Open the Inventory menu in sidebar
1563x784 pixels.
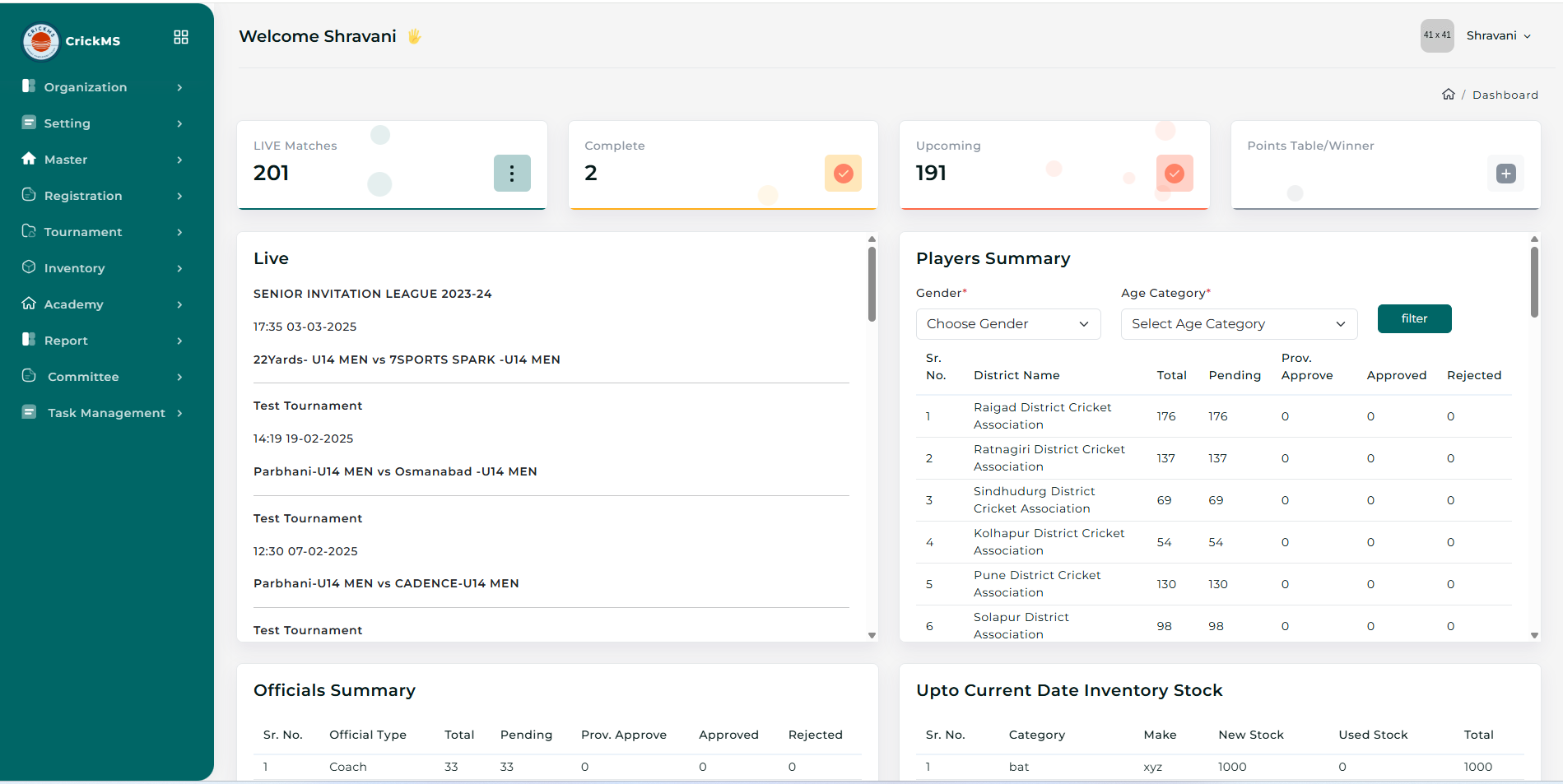tap(103, 268)
